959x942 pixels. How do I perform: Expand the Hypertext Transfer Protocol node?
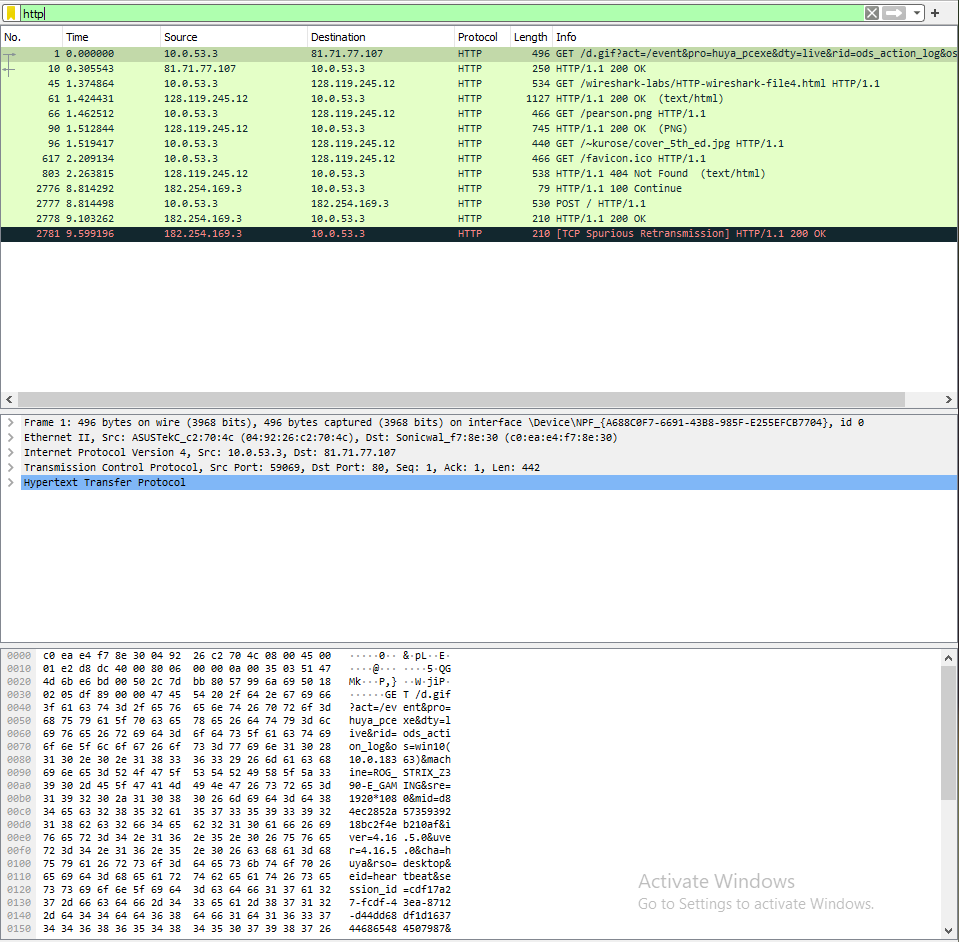tap(10, 482)
